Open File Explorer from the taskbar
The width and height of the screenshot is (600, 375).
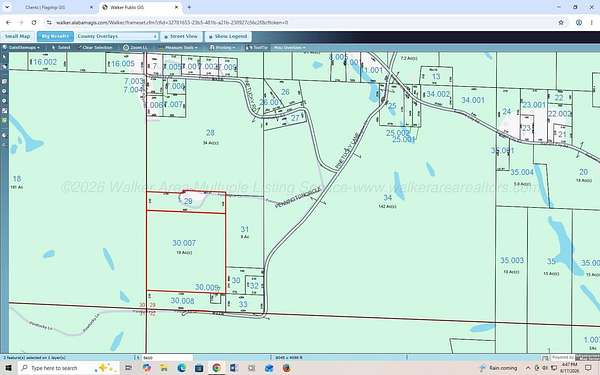(164, 368)
